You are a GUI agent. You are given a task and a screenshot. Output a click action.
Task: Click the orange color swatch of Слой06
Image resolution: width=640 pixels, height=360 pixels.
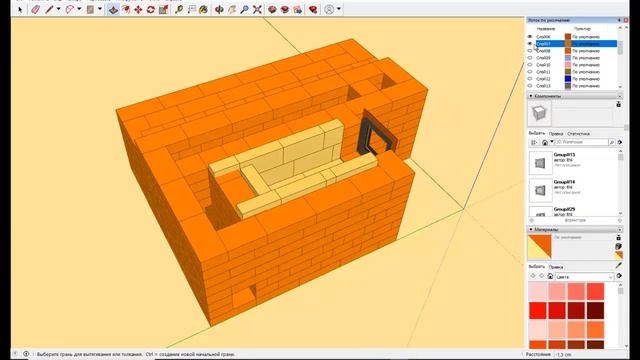(568, 37)
